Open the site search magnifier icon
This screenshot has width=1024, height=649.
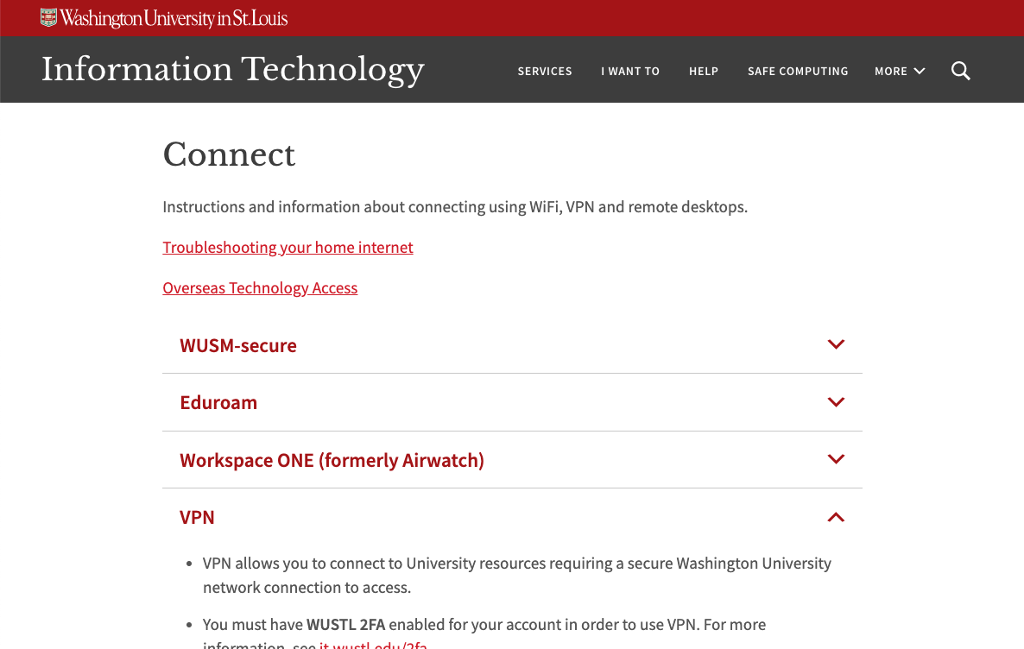click(960, 71)
